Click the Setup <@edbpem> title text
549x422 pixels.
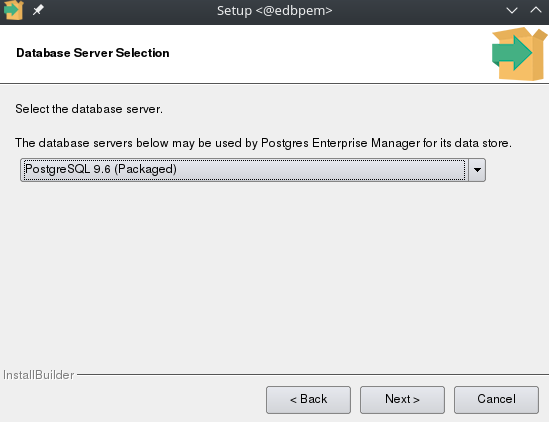[x=274, y=11]
